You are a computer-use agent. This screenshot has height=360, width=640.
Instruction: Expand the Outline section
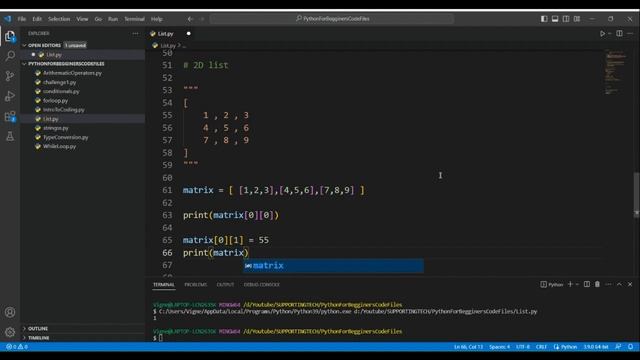(x=38, y=329)
